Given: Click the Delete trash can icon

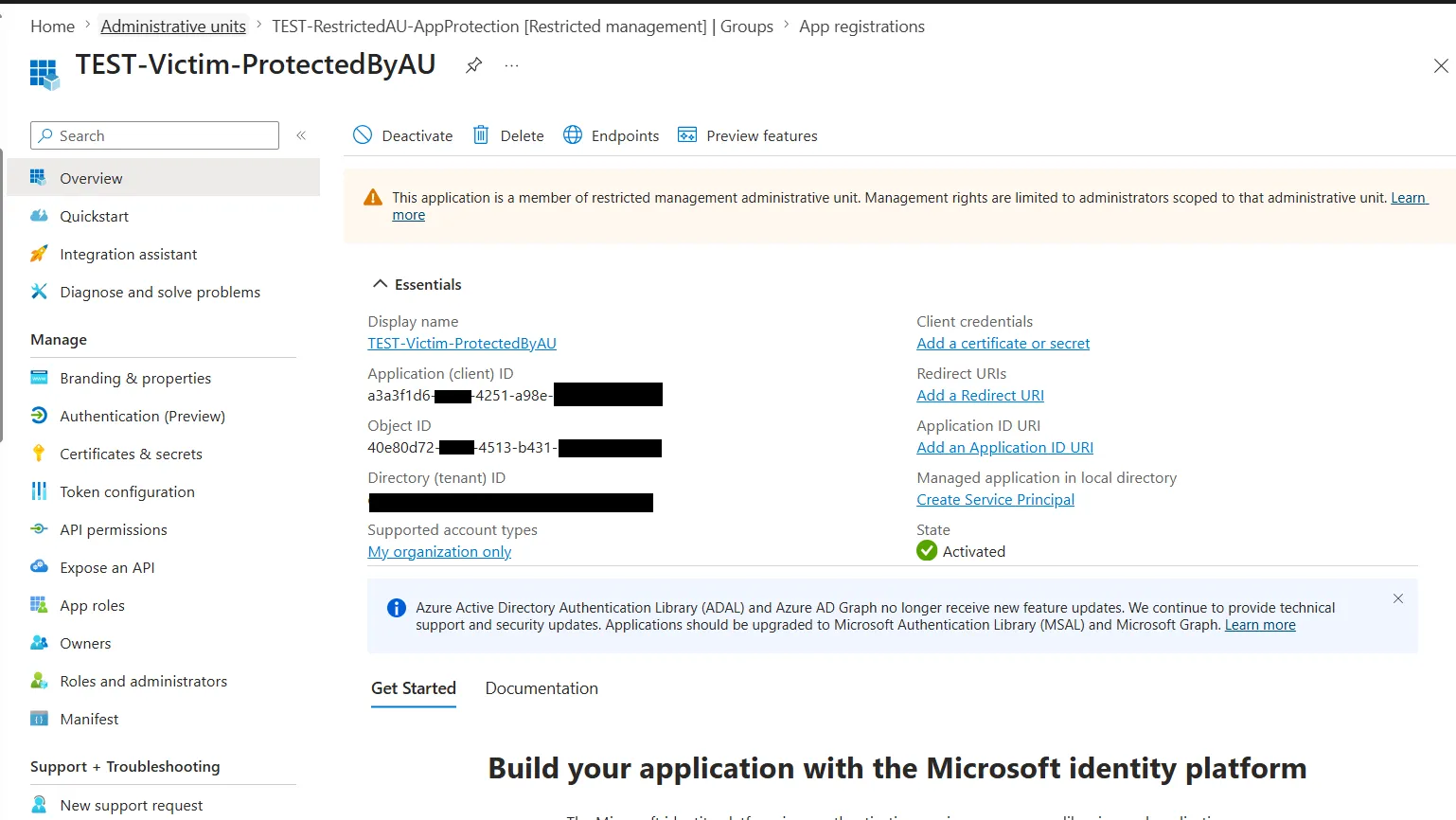Looking at the screenshot, I should tap(481, 135).
